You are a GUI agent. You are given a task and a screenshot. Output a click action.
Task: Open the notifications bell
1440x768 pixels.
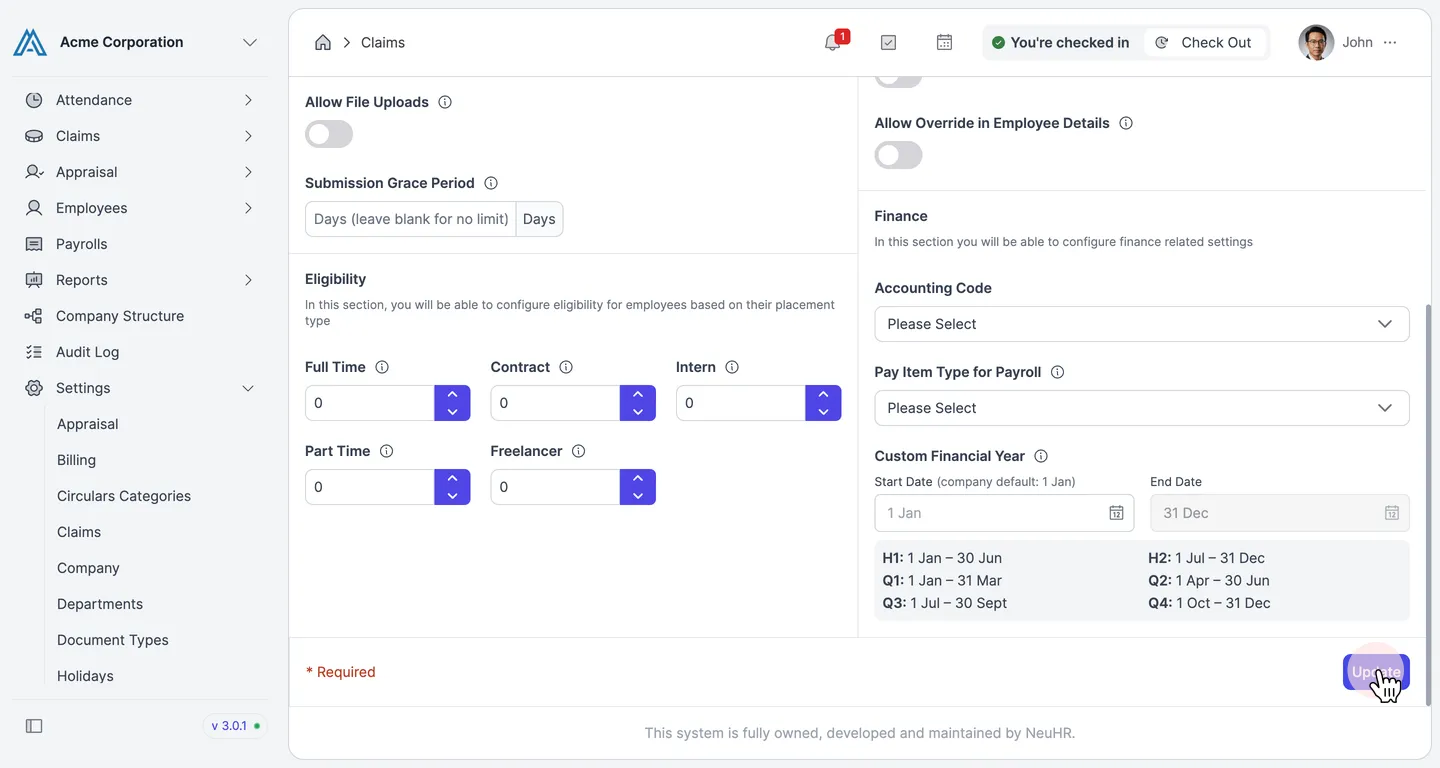(x=833, y=42)
